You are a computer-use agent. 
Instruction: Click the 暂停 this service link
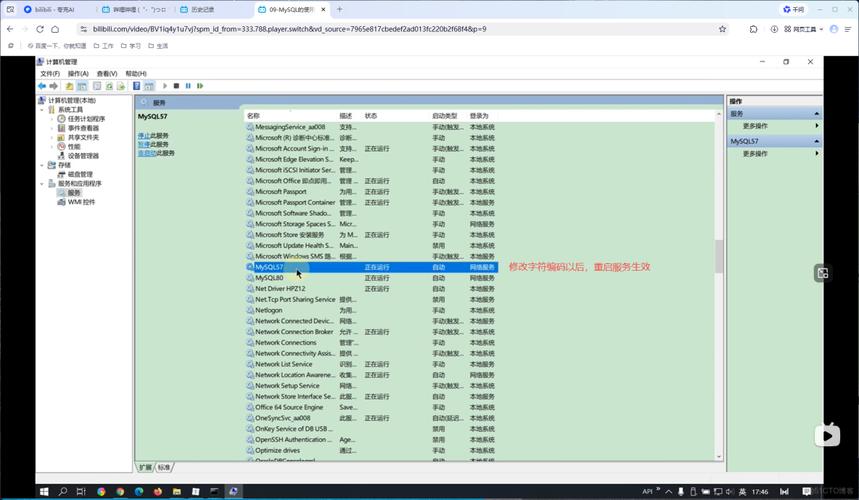coord(144,144)
